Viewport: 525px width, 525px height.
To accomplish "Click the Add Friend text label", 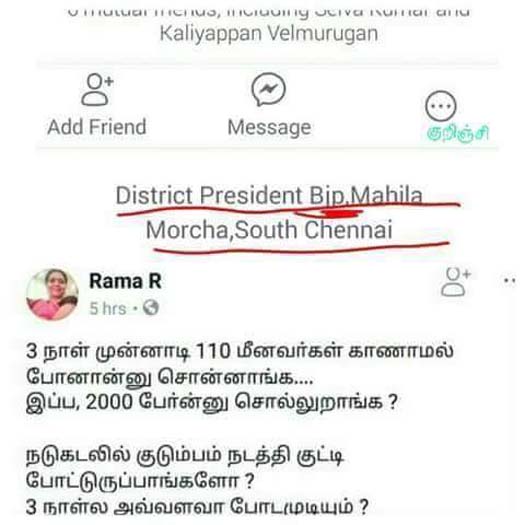I will click(x=97, y=127).
